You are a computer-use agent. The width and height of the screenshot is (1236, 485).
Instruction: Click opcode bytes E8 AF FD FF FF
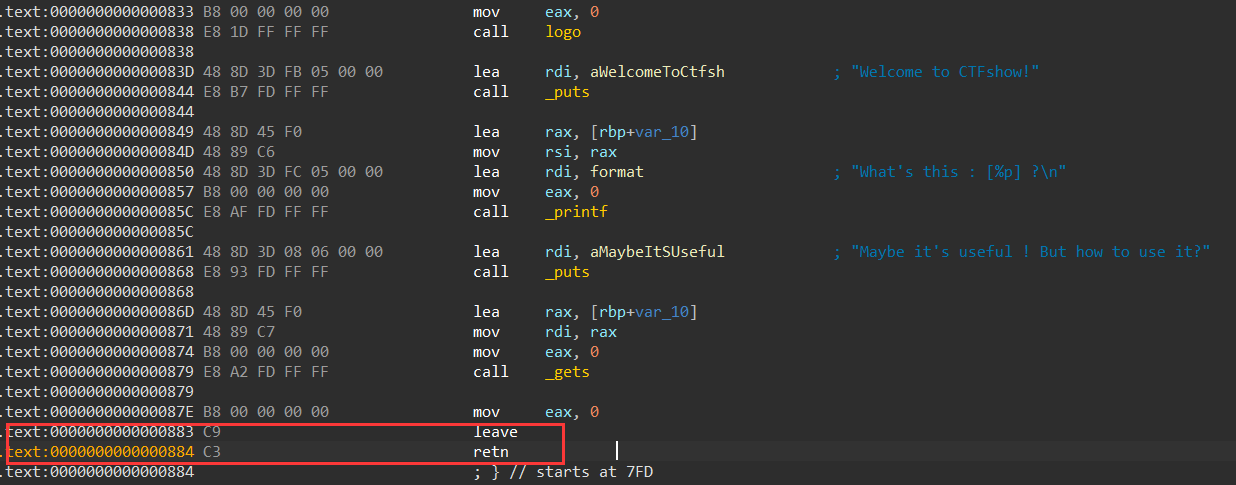(265, 212)
